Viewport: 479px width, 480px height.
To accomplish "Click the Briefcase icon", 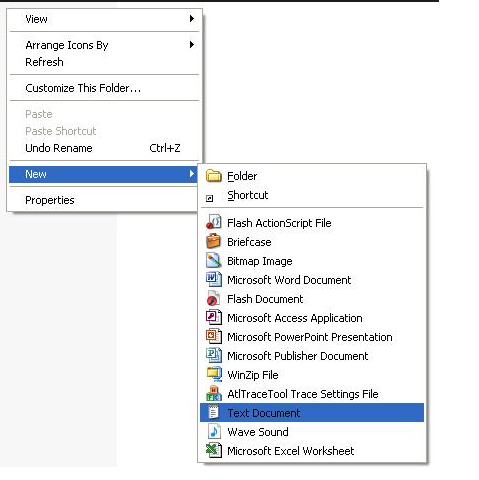I will click(214, 241).
